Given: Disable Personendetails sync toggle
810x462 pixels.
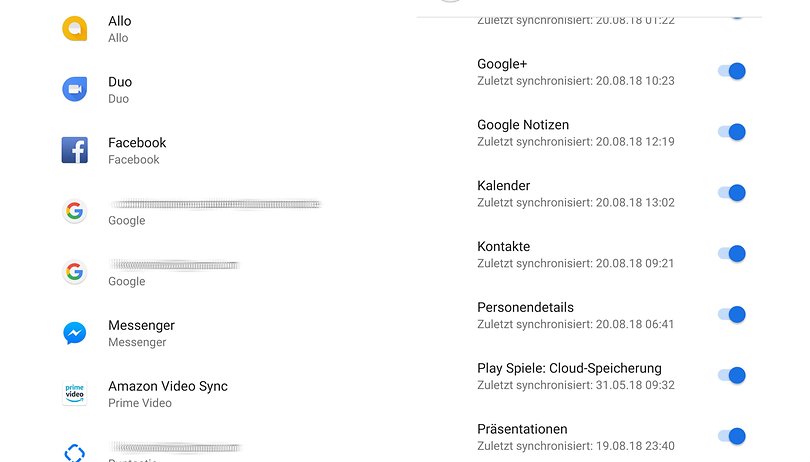Looking at the screenshot, I should (732, 314).
